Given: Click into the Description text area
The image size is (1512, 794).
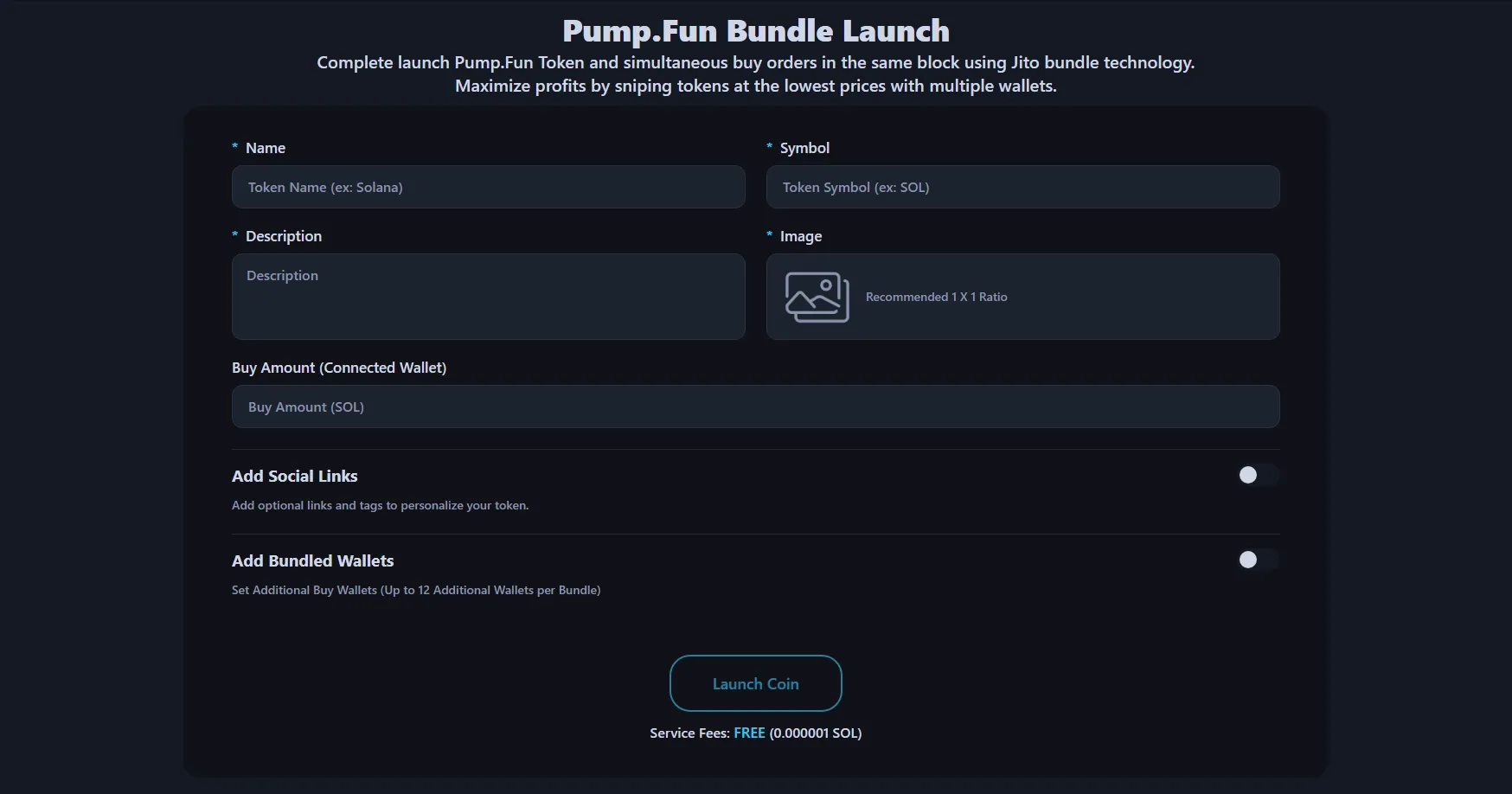Looking at the screenshot, I should (488, 297).
